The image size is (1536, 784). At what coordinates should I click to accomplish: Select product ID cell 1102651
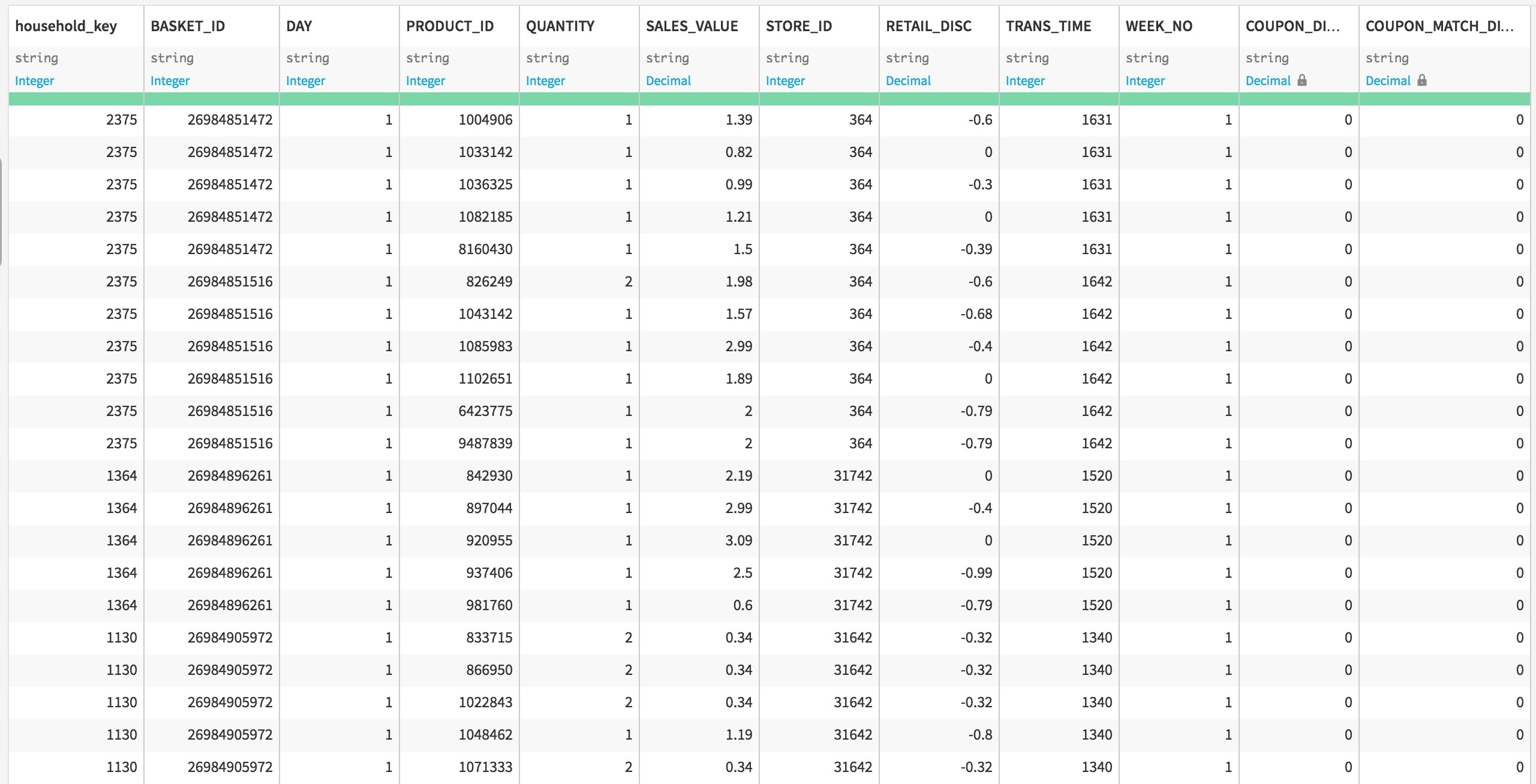coord(459,379)
